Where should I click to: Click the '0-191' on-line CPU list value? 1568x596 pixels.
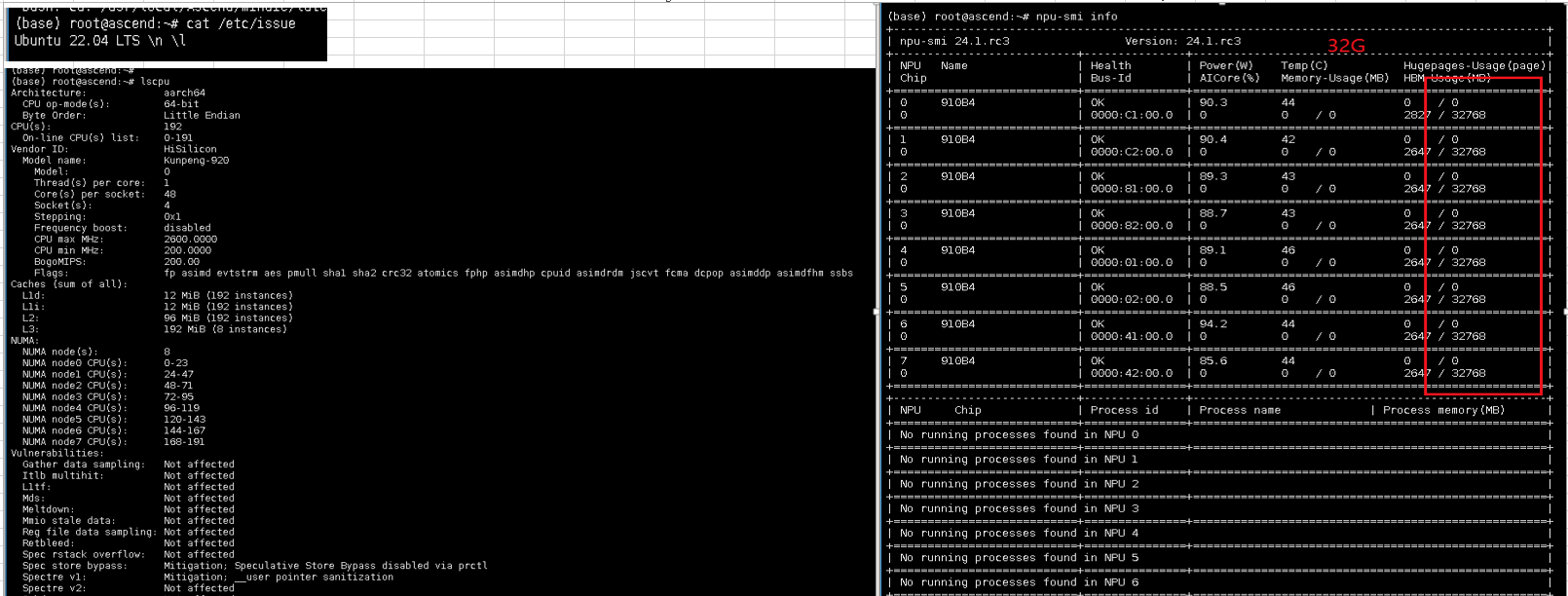point(178,137)
